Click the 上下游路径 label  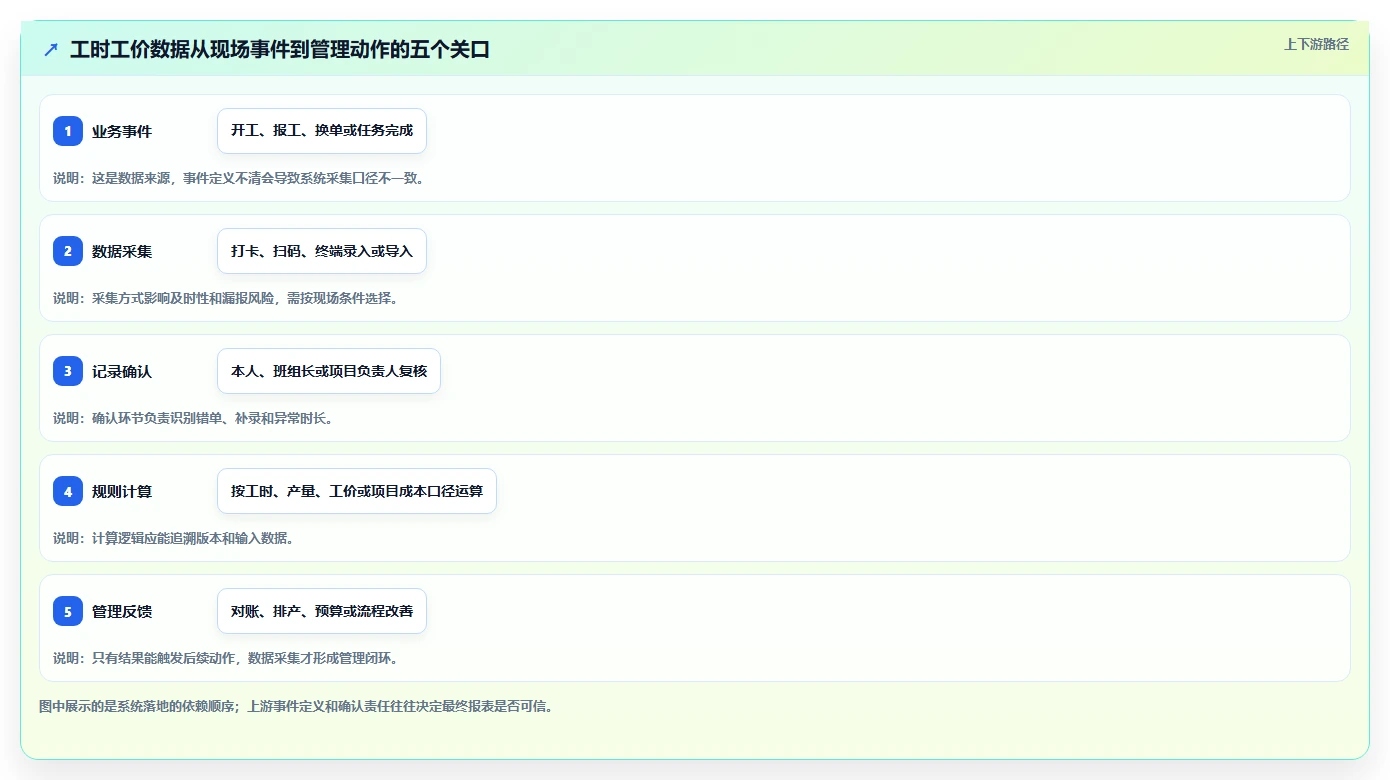1316,44
